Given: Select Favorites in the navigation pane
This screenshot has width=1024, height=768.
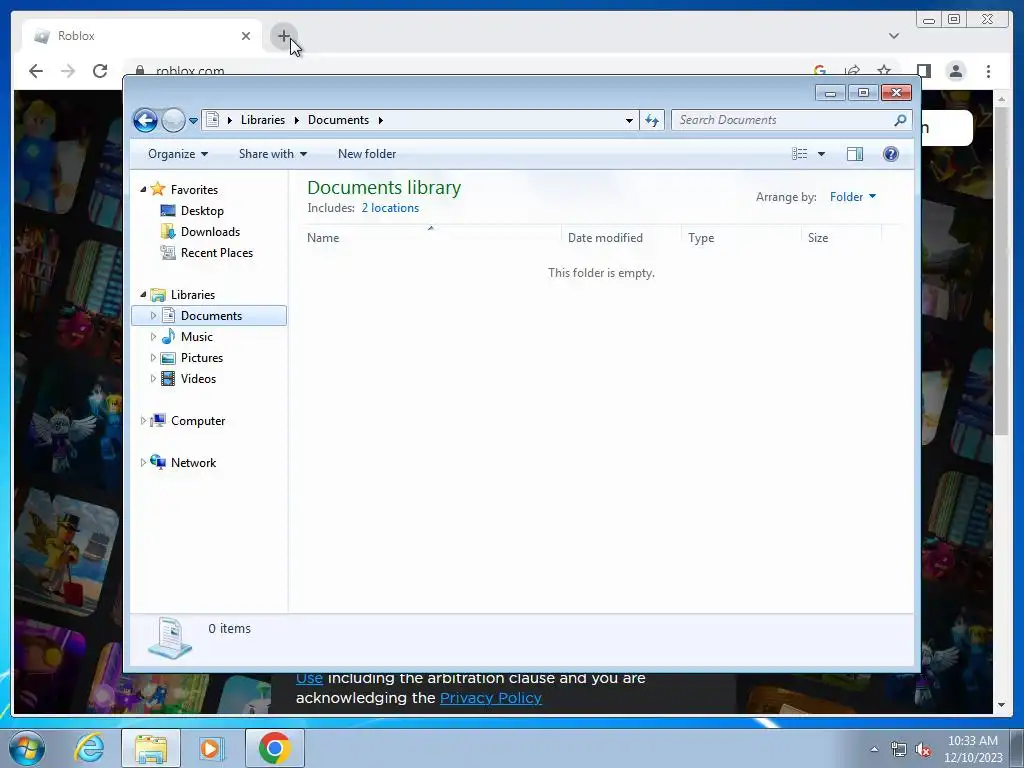Looking at the screenshot, I should [195, 190].
